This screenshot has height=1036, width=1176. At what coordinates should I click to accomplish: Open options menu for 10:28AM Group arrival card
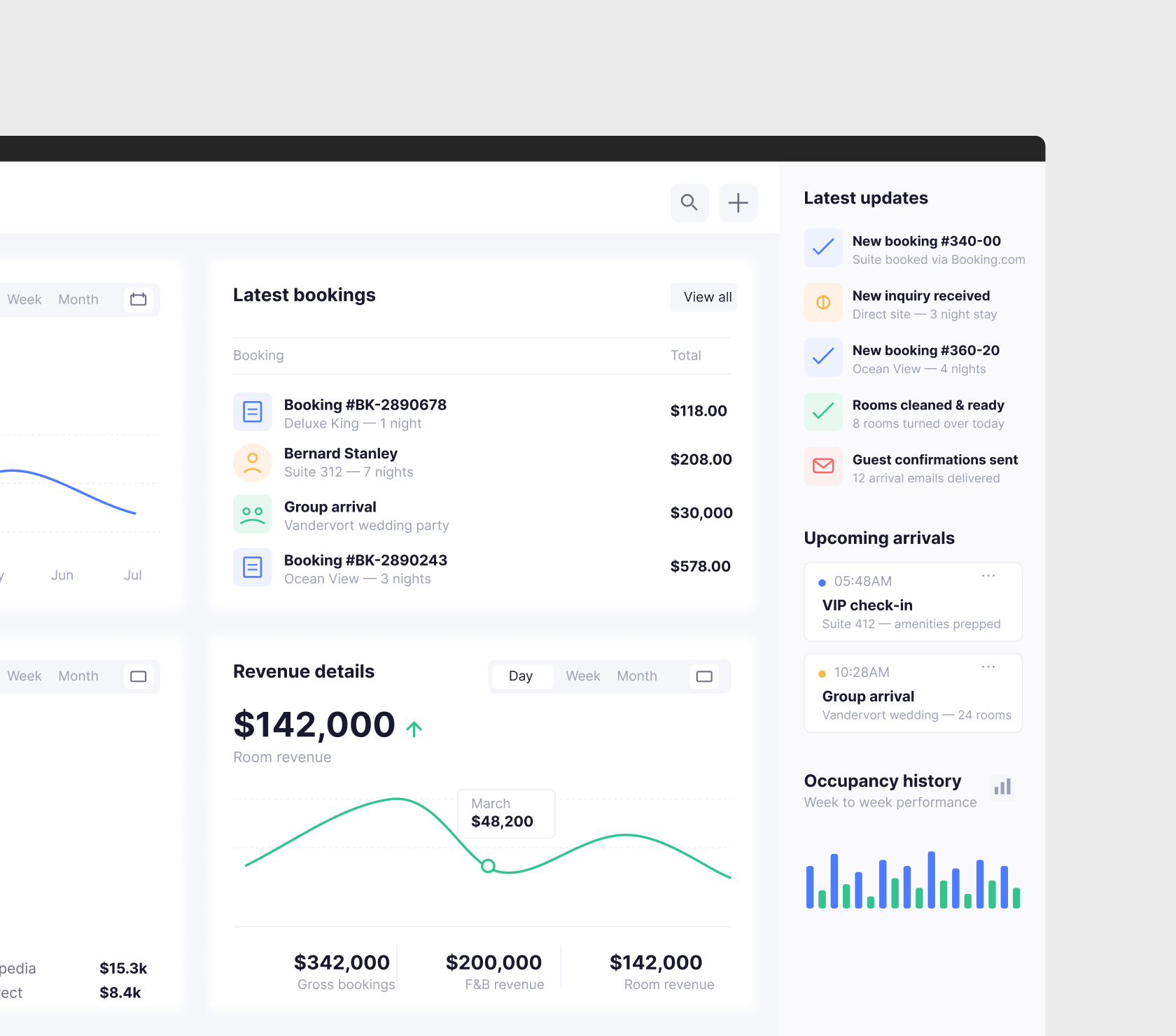(x=988, y=666)
